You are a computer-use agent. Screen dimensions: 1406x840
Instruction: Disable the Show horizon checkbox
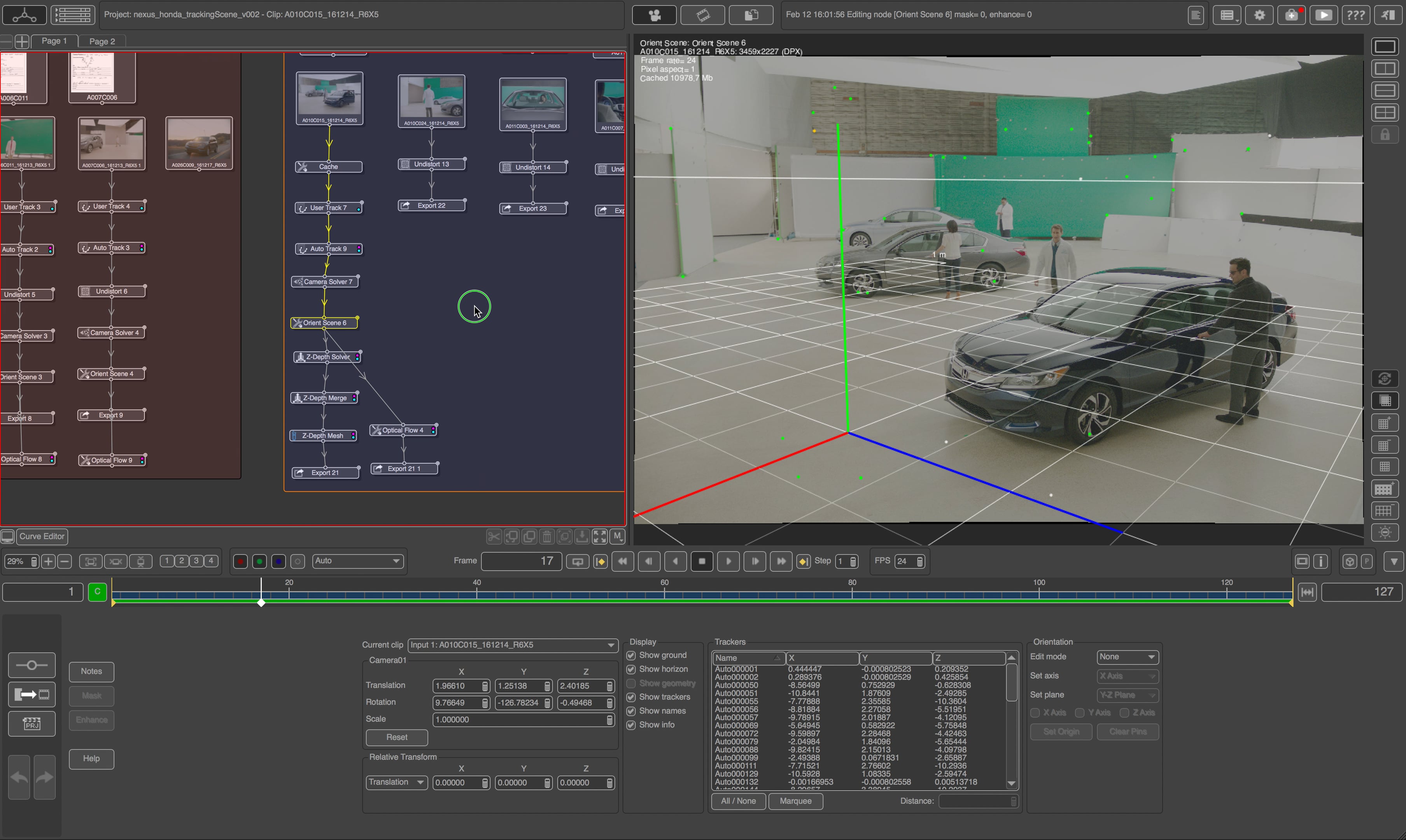[631, 669]
